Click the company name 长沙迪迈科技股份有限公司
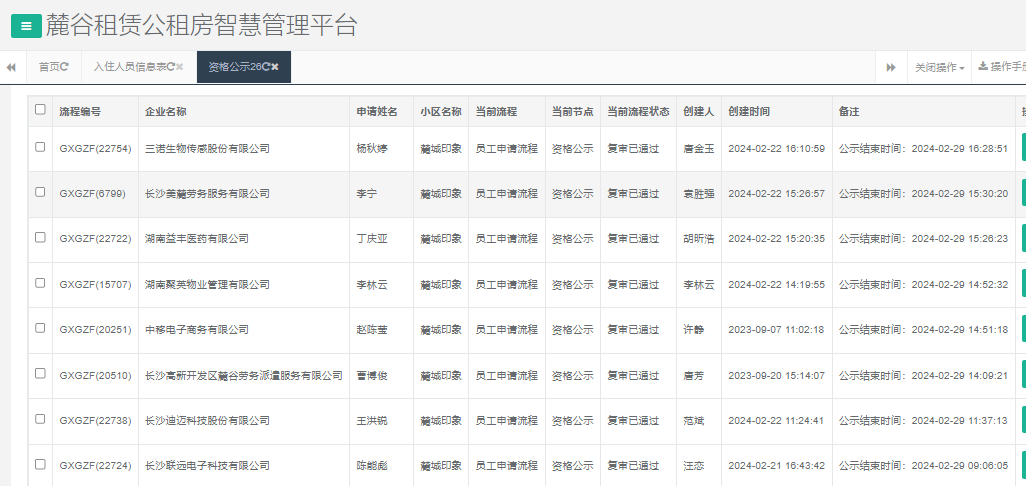The image size is (1026, 486). (207, 421)
